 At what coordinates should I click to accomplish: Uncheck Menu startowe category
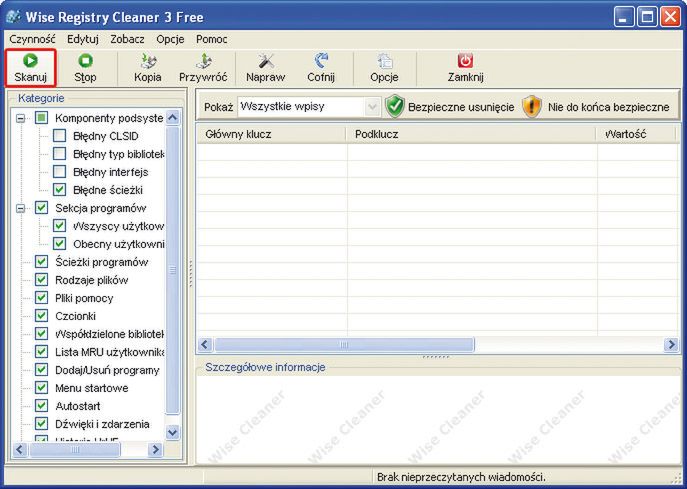(x=41, y=388)
